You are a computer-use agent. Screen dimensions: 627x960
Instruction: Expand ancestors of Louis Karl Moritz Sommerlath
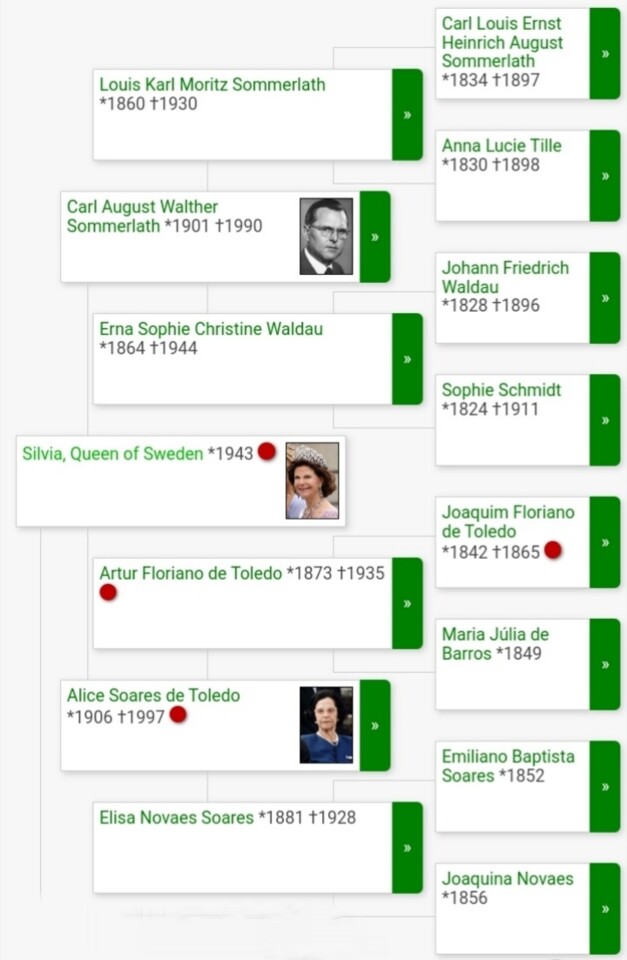407,114
